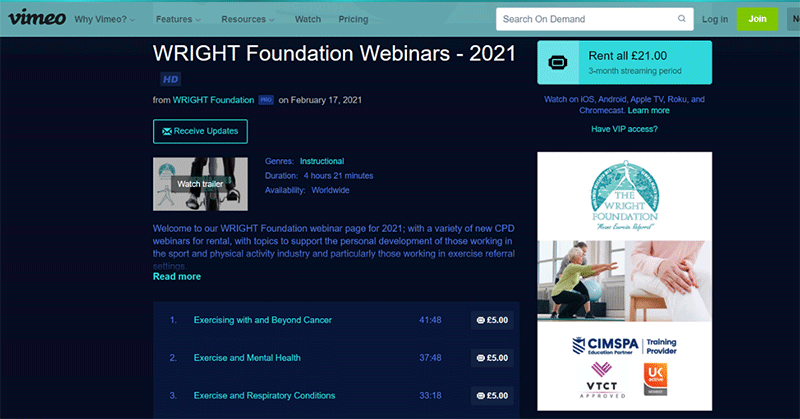Rent all webinars for £21.00
800x419 pixels.
[x=624, y=62]
